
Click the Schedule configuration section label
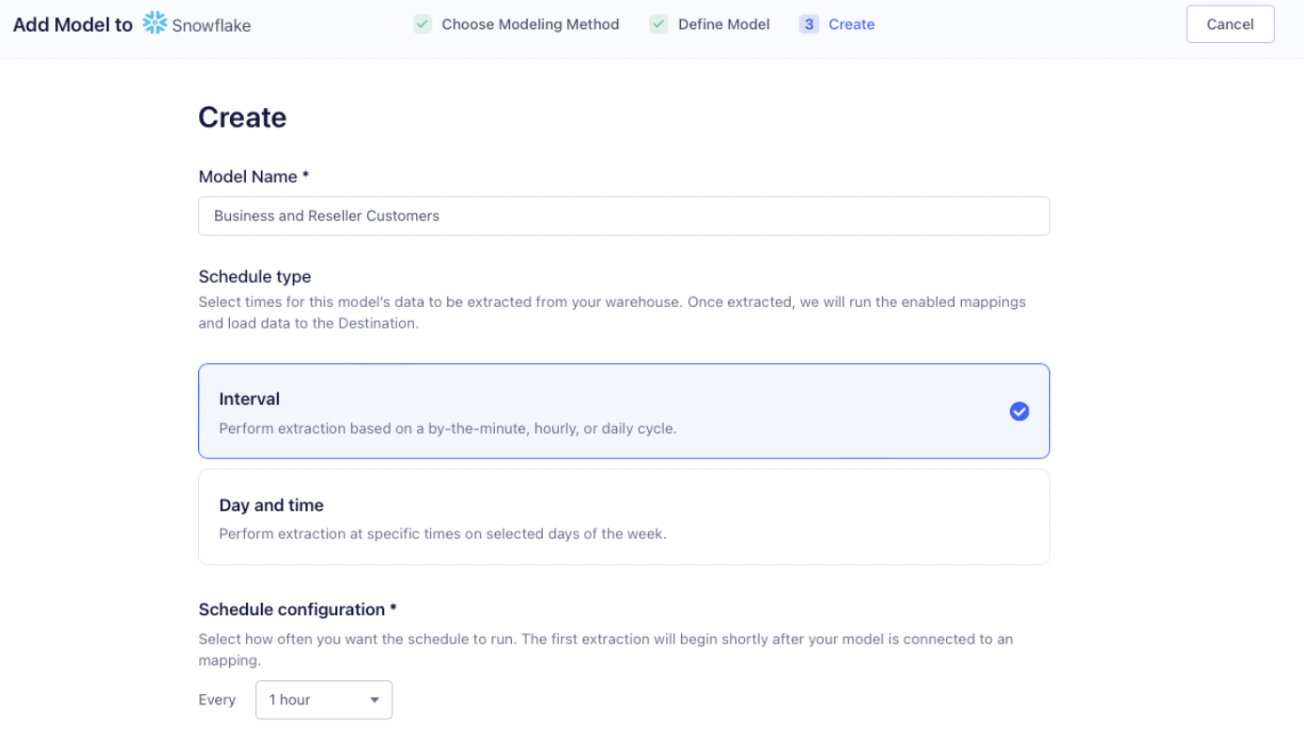[295, 609]
